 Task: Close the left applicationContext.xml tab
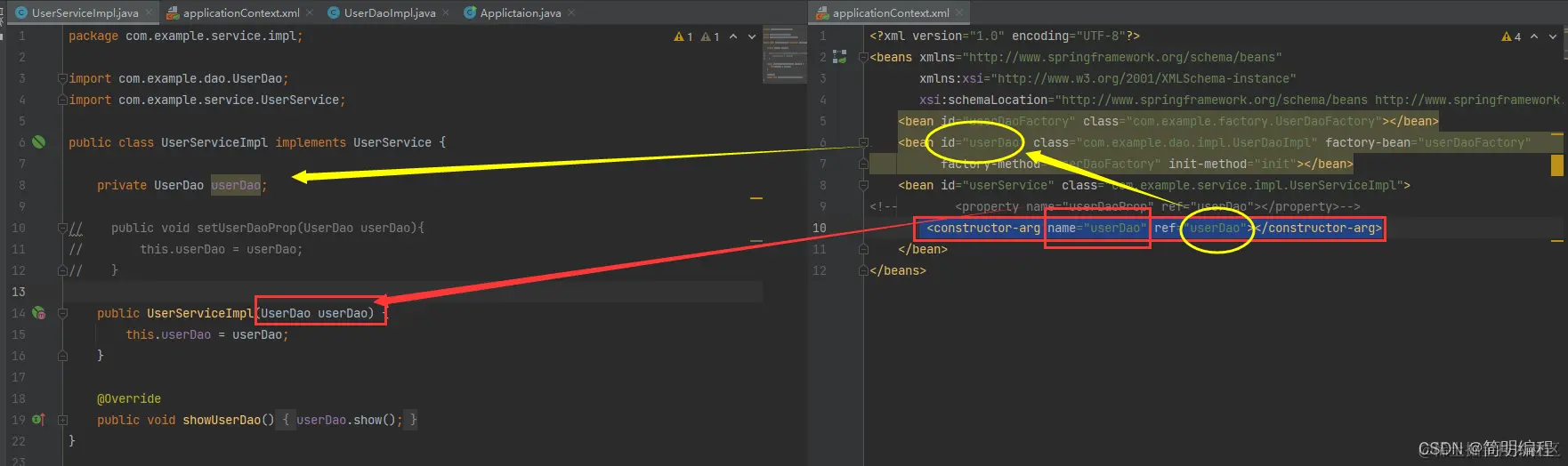click(x=310, y=12)
